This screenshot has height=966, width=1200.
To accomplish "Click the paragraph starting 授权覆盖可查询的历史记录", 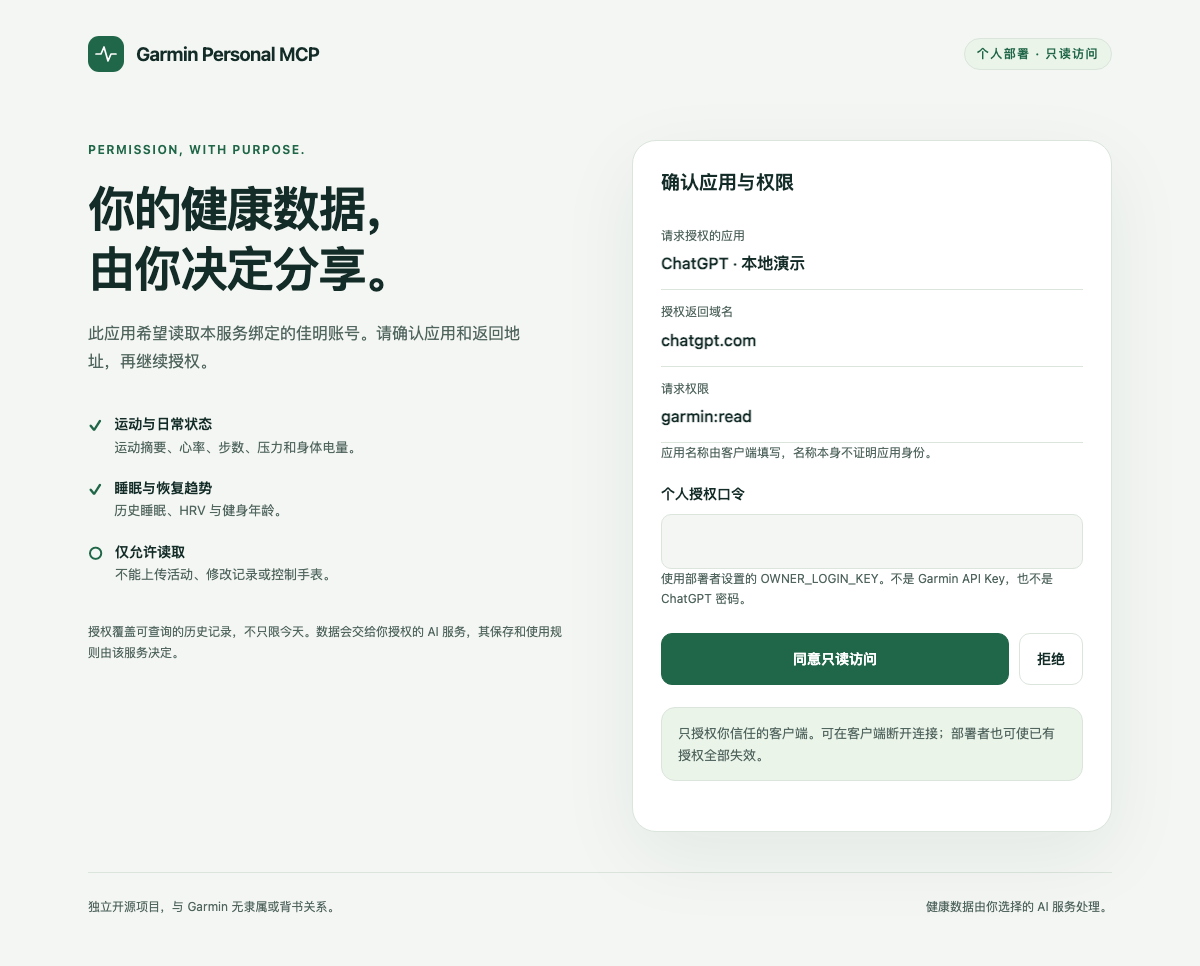I will (x=325, y=642).
